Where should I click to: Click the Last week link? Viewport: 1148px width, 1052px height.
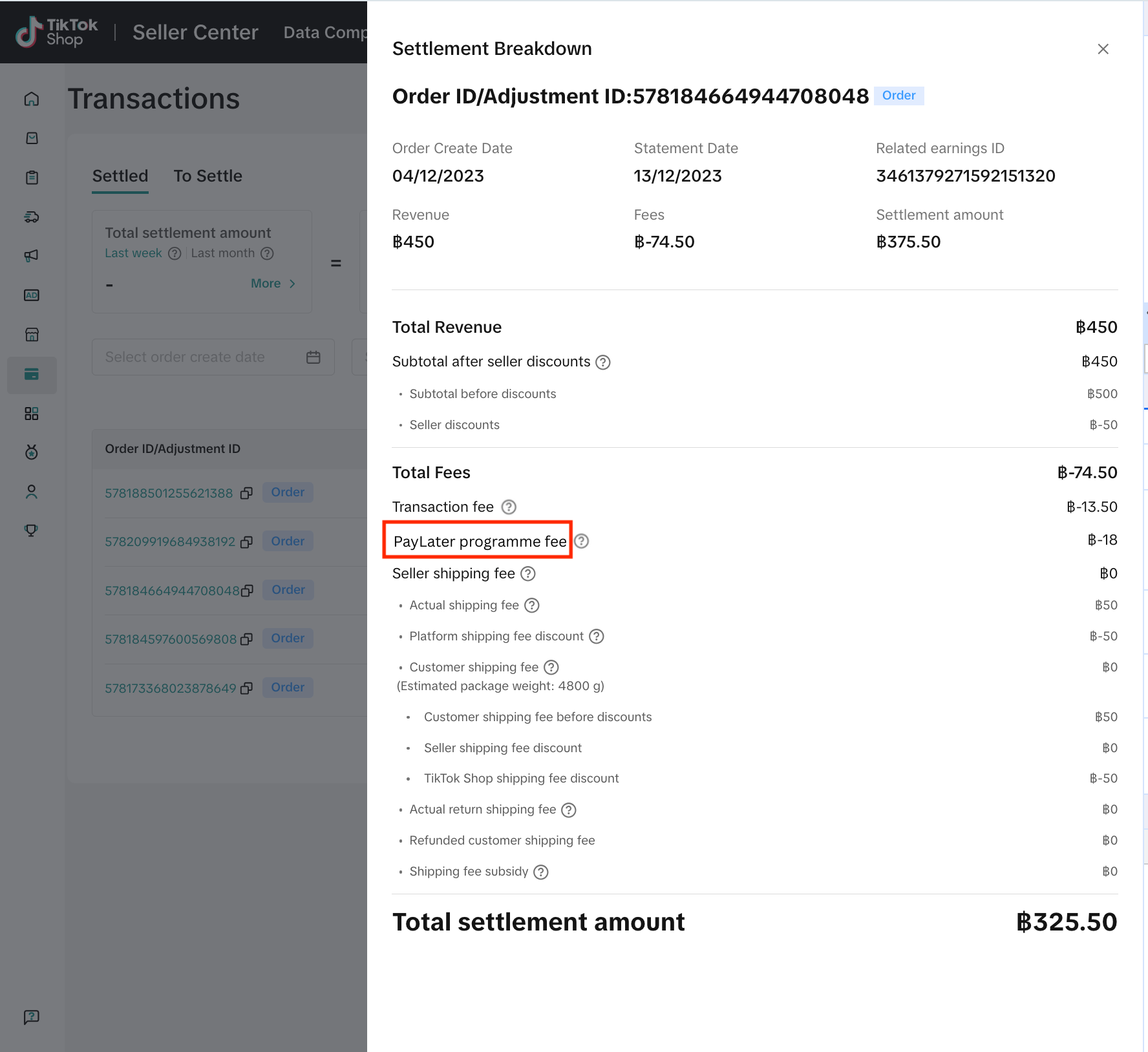133,253
